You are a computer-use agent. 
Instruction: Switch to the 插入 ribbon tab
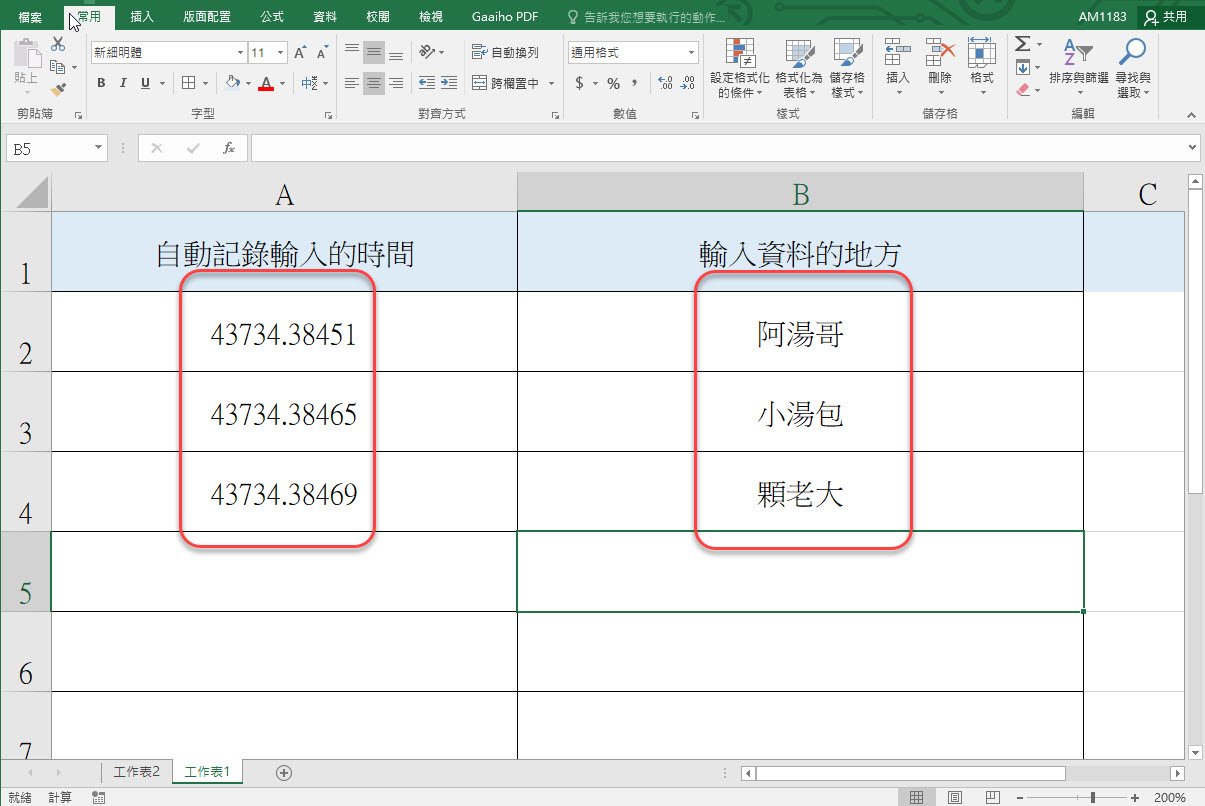[x=142, y=17]
